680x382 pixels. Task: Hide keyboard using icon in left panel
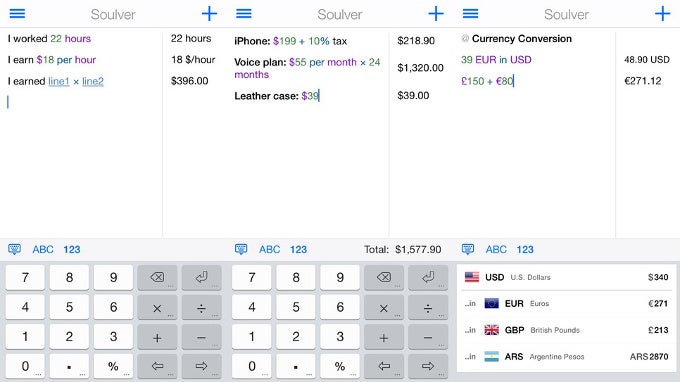pyautogui.click(x=14, y=249)
